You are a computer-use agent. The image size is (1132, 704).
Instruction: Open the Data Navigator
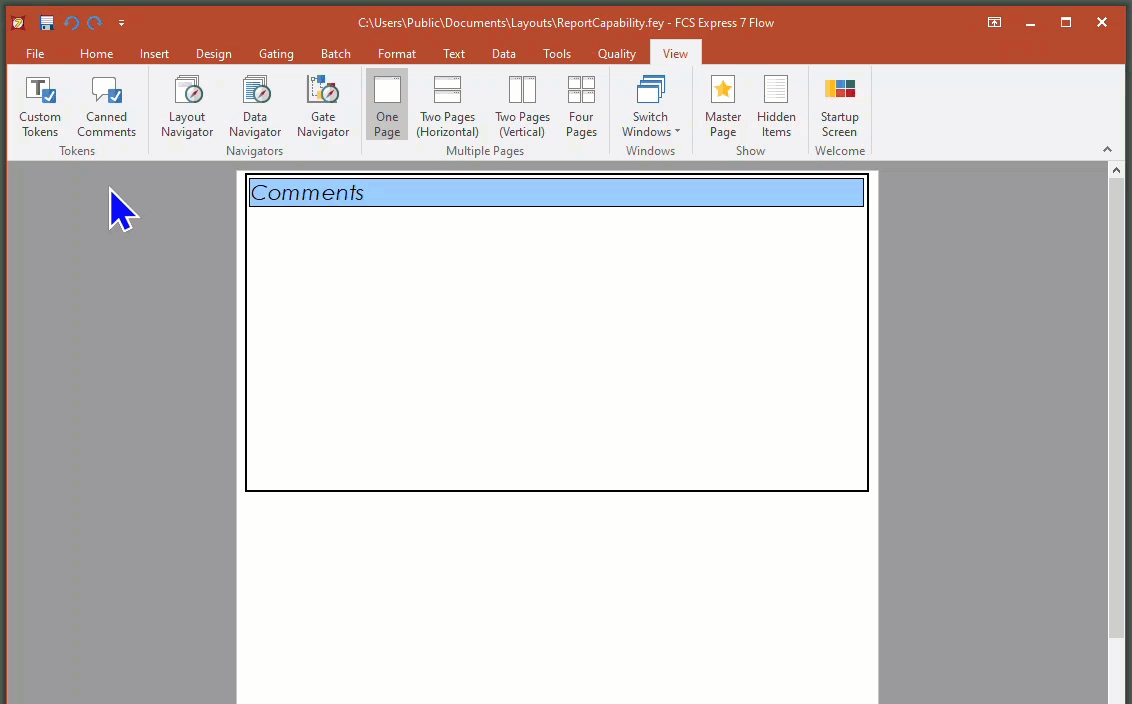(255, 106)
